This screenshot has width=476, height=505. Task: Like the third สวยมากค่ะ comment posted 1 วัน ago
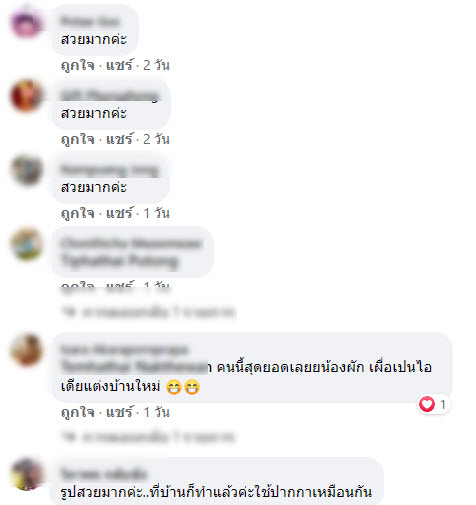click(x=78, y=213)
